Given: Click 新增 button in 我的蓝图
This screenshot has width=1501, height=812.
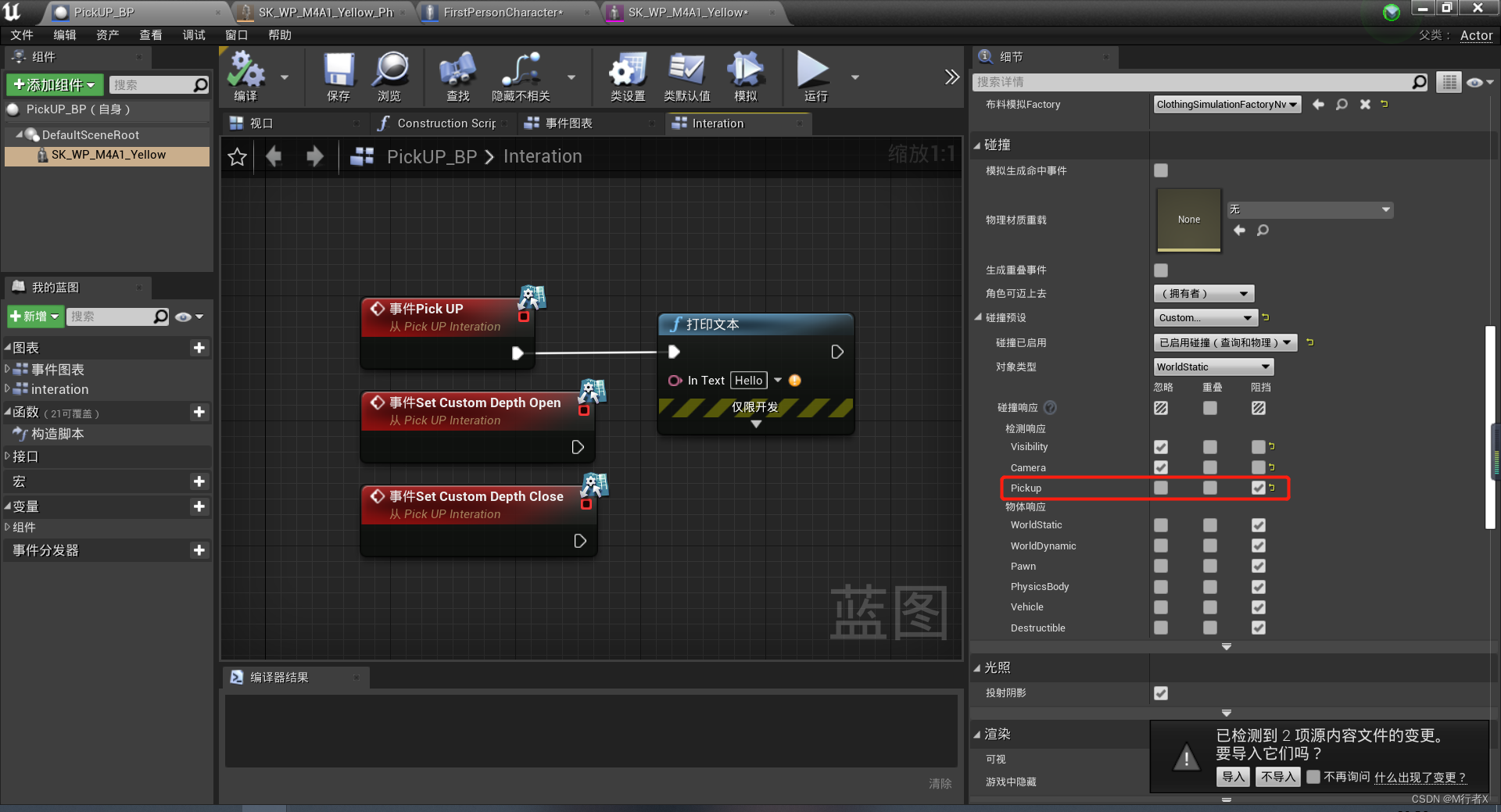Looking at the screenshot, I should point(35,317).
